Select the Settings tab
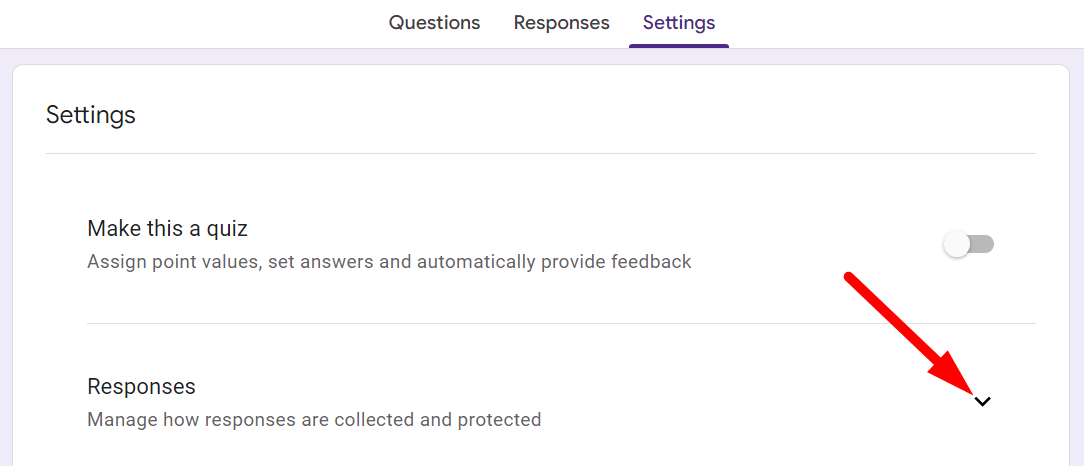1084x466 pixels. [679, 22]
